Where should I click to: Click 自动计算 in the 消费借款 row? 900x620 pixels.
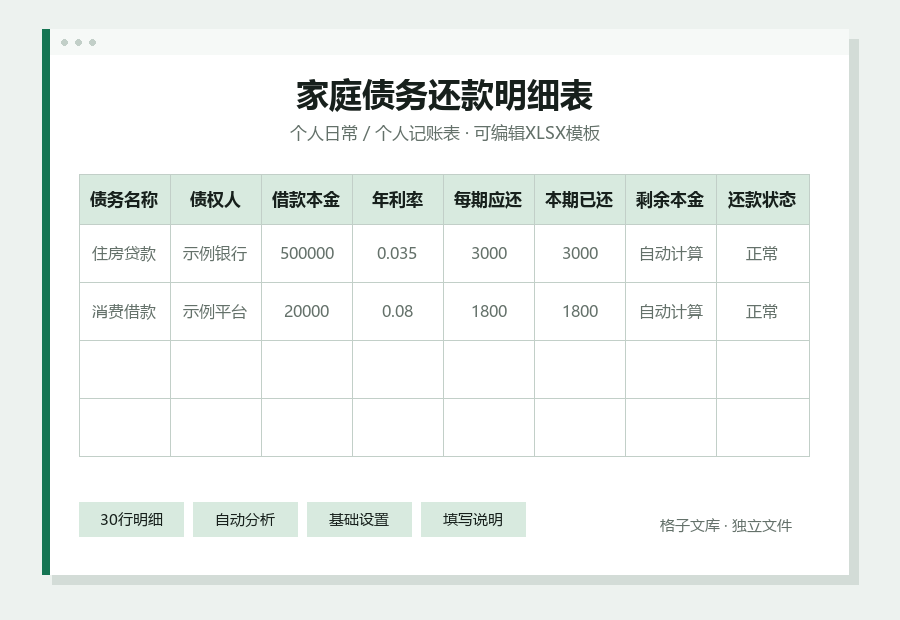pos(670,312)
